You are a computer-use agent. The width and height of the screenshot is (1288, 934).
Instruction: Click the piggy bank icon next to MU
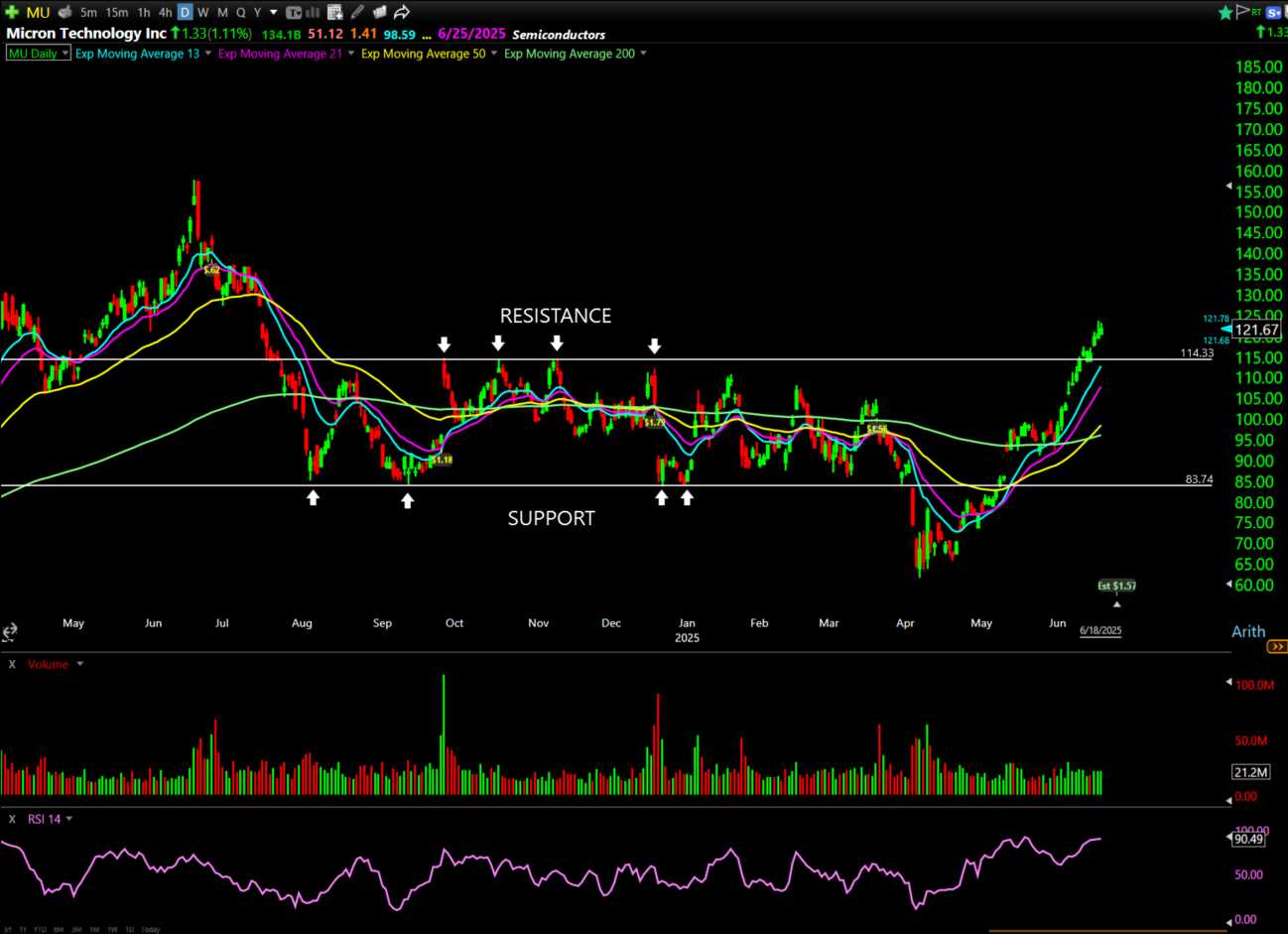point(65,12)
